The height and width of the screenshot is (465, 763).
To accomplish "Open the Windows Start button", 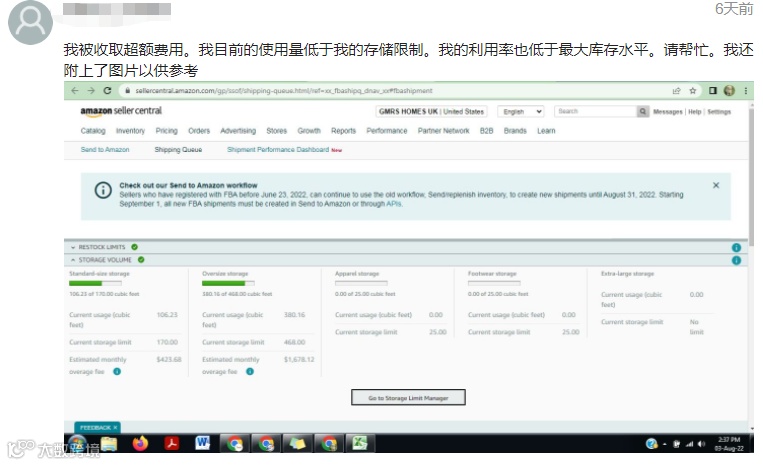I will pyautogui.click(x=77, y=443).
